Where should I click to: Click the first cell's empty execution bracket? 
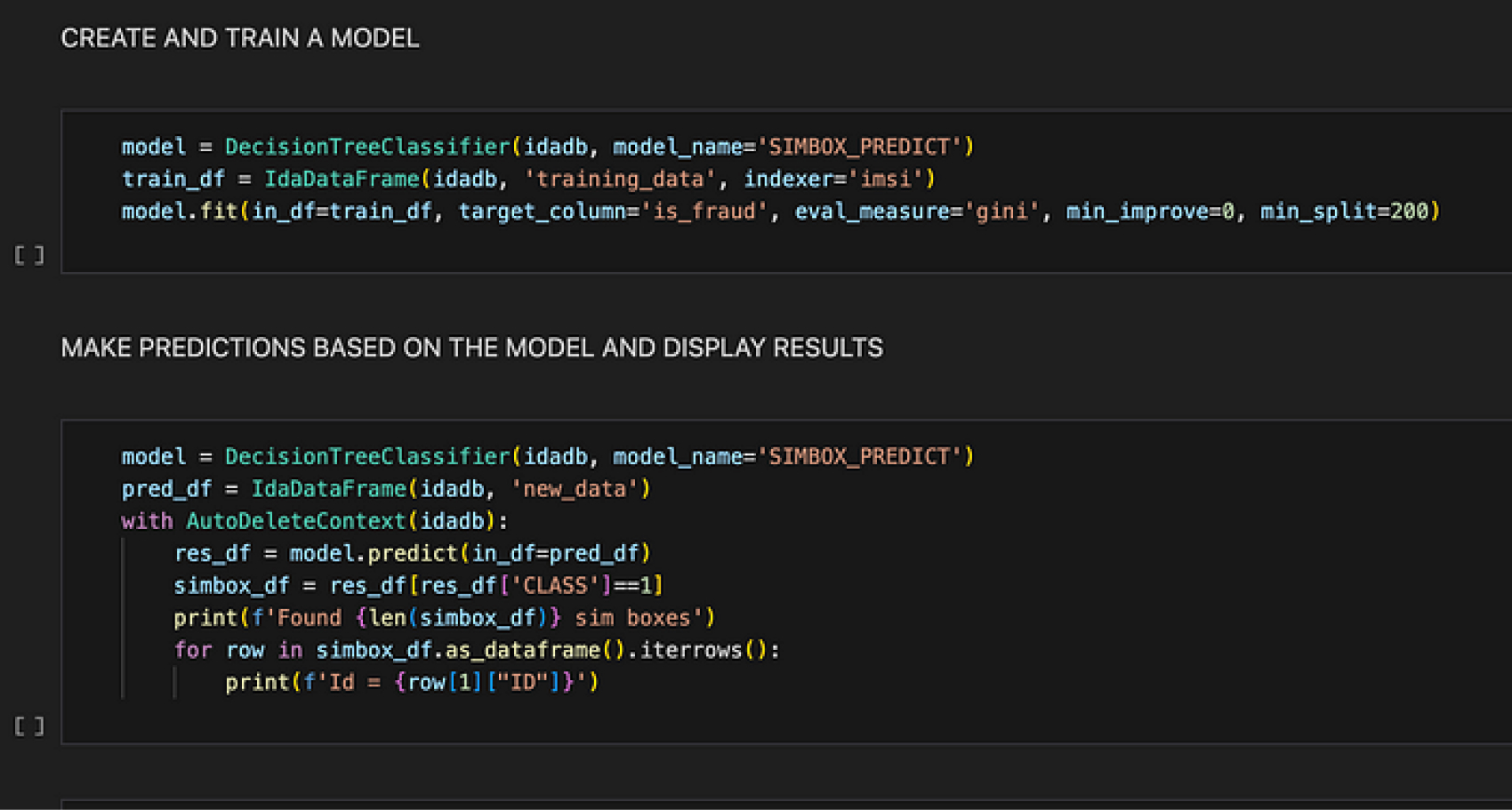tap(29, 256)
